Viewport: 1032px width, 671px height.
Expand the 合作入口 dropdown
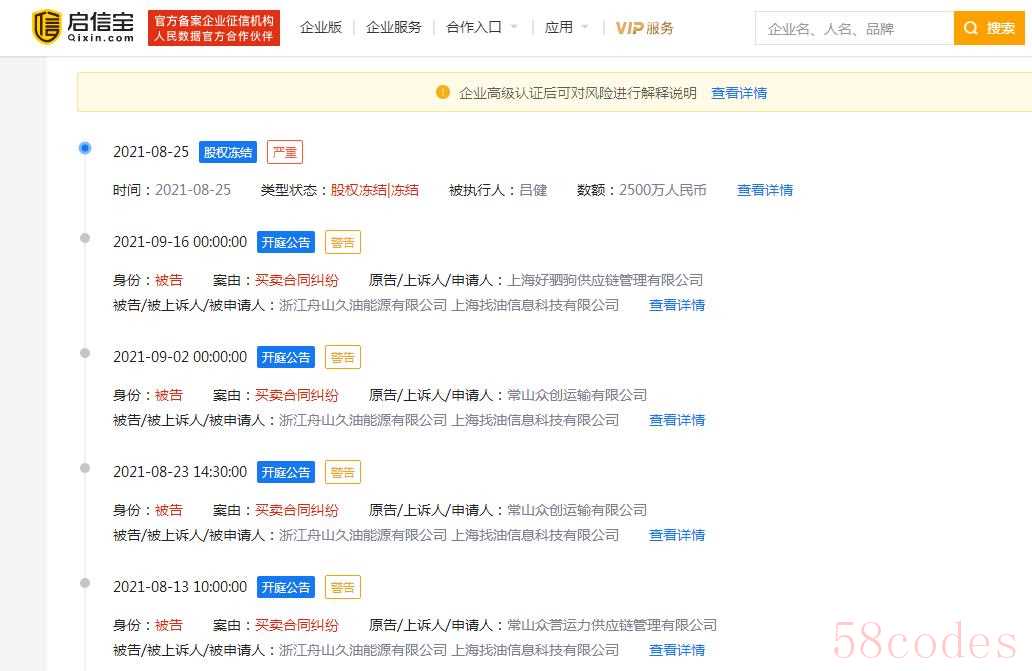point(481,27)
